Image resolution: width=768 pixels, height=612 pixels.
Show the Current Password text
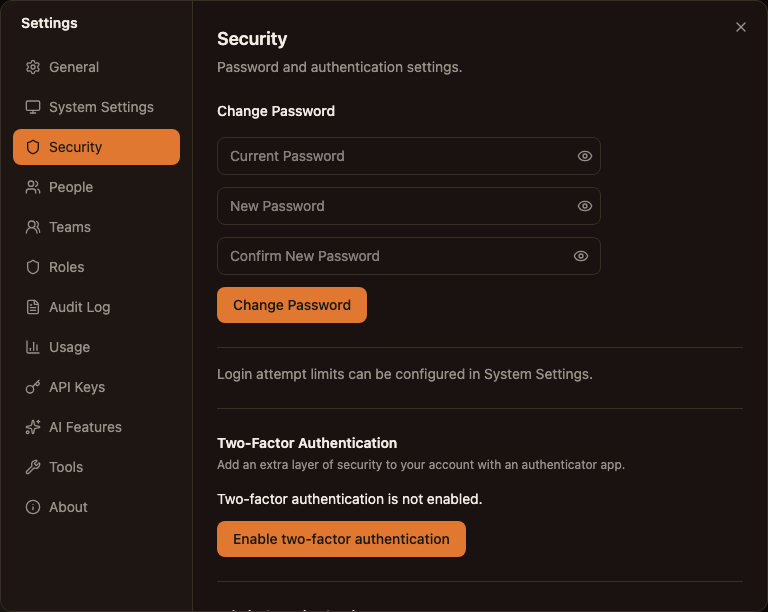[584, 156]
